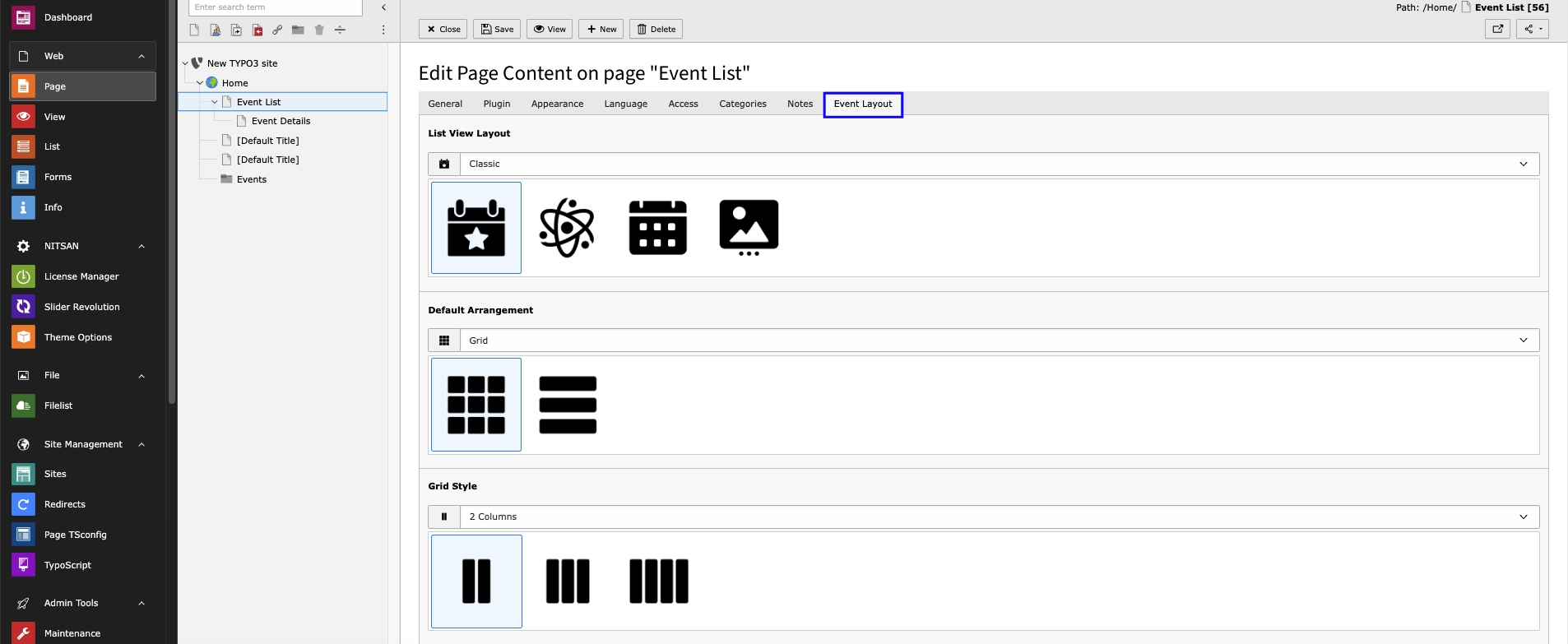Image resolution: width=1568 pixels, height=644 pixels.
Task: Open the Grid Style dropdown
Action: click(x=983, y=517)
